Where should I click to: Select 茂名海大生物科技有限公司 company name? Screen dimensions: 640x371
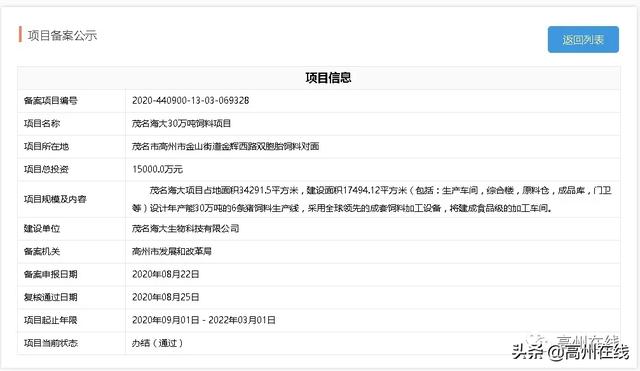point(186,228)
